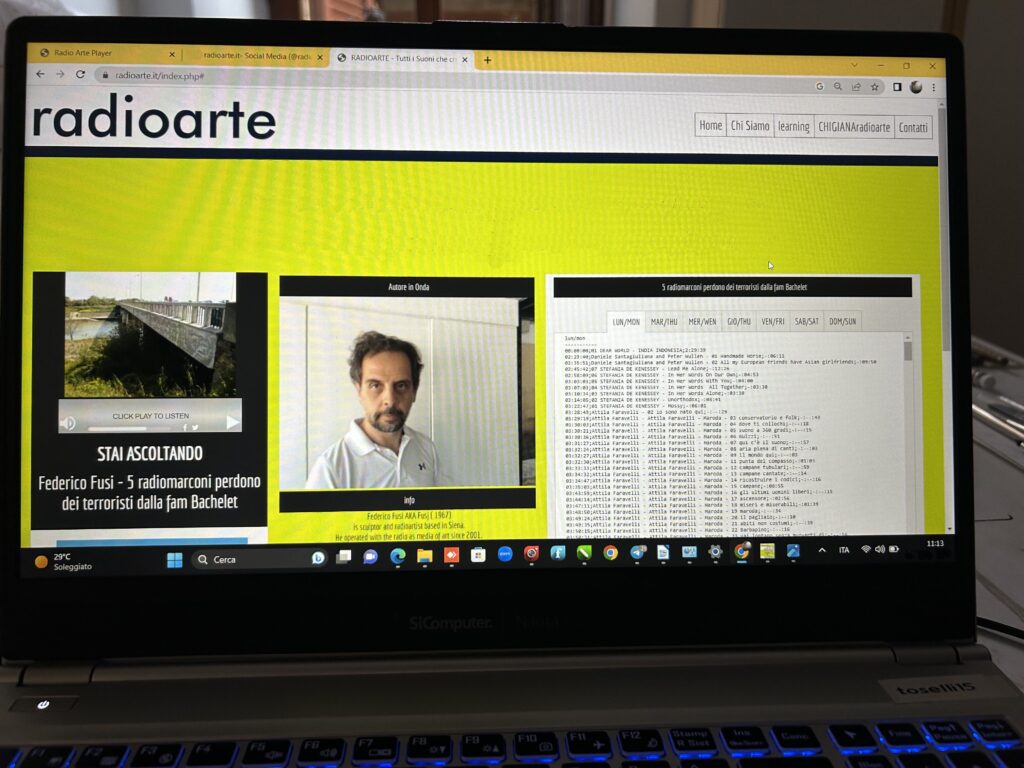
Task: Open the battery status tray icon
Action: 894,549
